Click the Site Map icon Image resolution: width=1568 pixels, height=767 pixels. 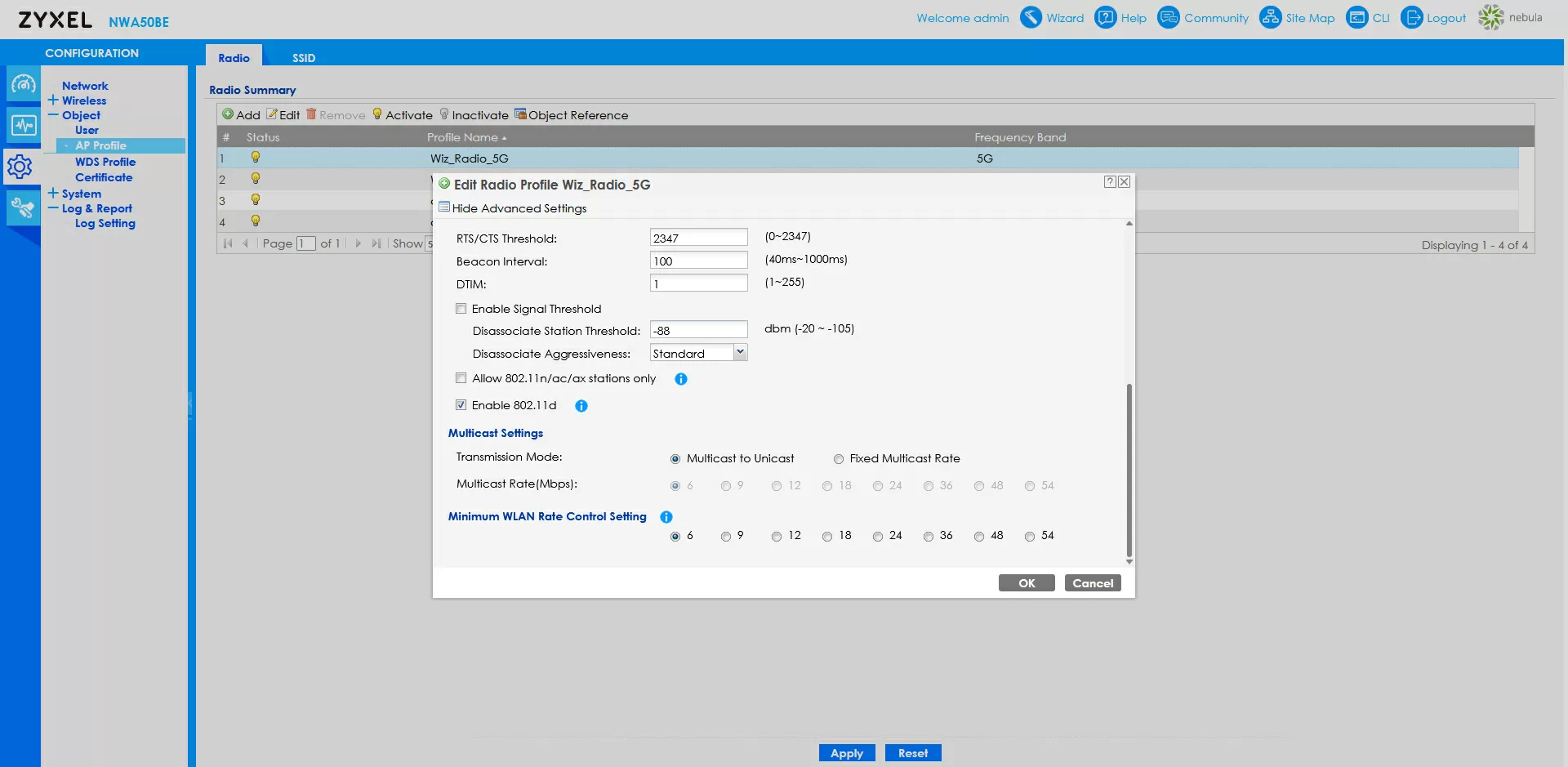[1270, 17]
